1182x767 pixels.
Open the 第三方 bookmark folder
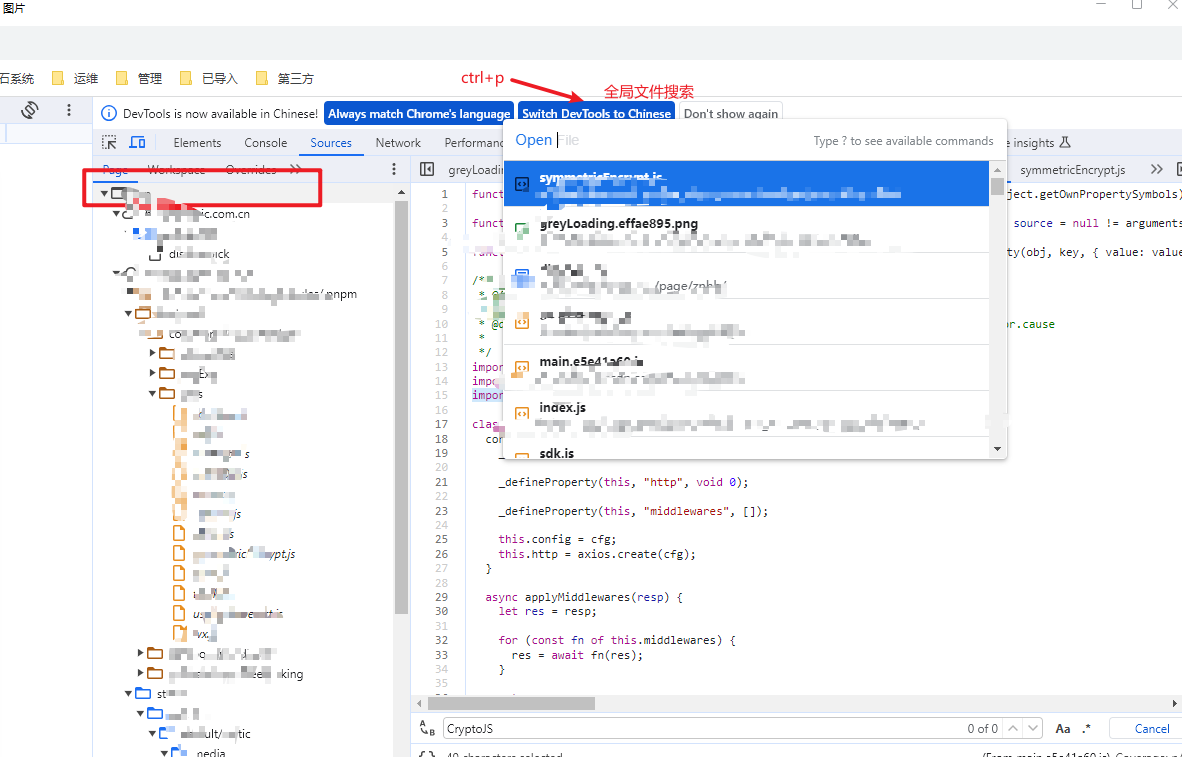284,78
